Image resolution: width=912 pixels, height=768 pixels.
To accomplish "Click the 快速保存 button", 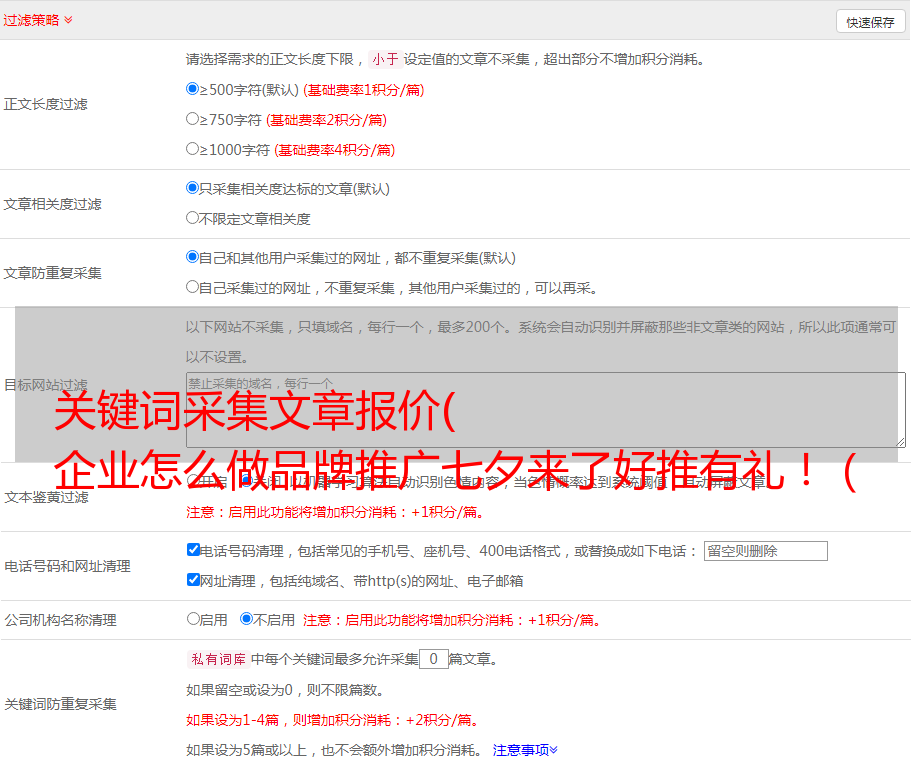I will point(870,22).
